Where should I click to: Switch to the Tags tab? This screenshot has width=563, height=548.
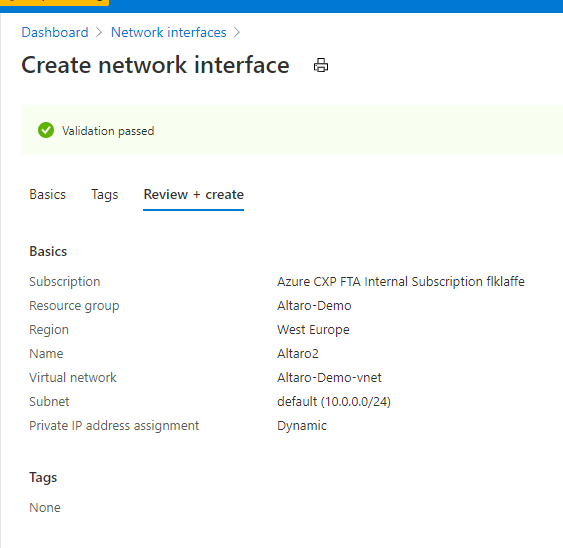(104, 195)
